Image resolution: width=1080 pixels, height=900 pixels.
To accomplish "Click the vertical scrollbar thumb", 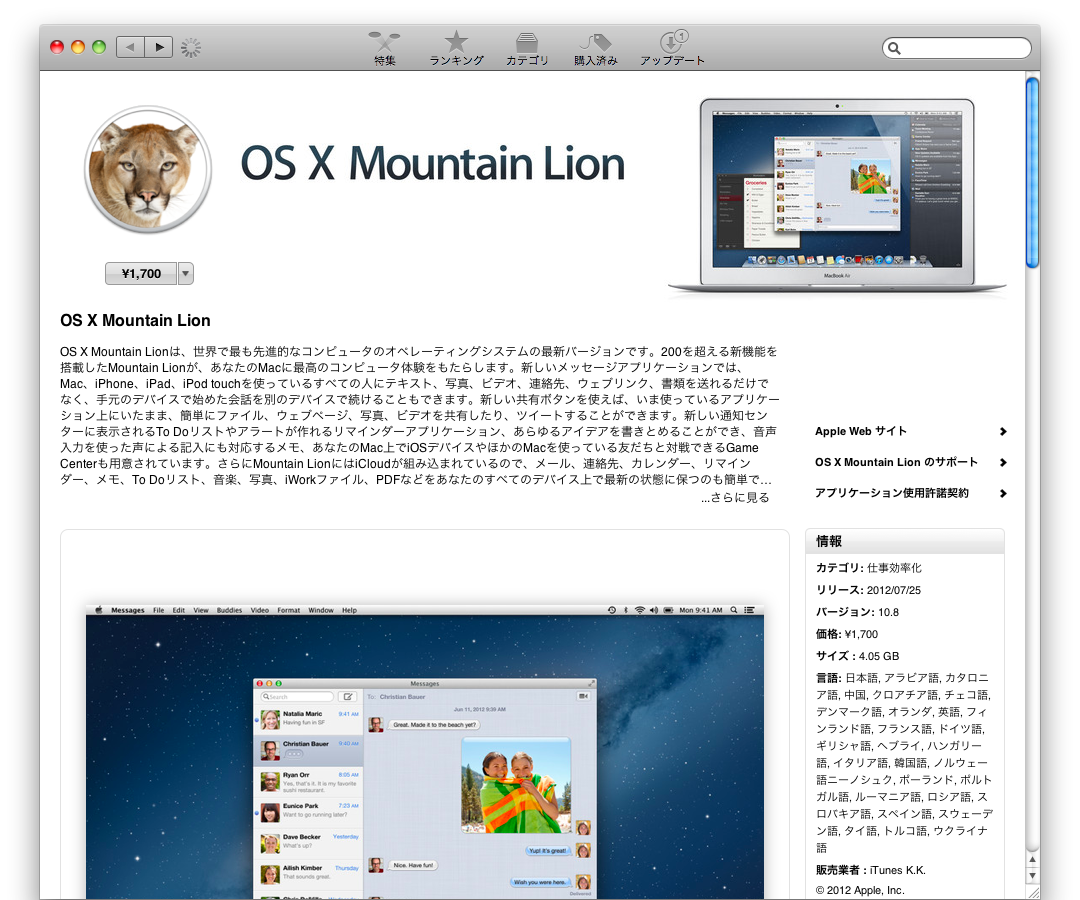I will tap(1032, 172).
